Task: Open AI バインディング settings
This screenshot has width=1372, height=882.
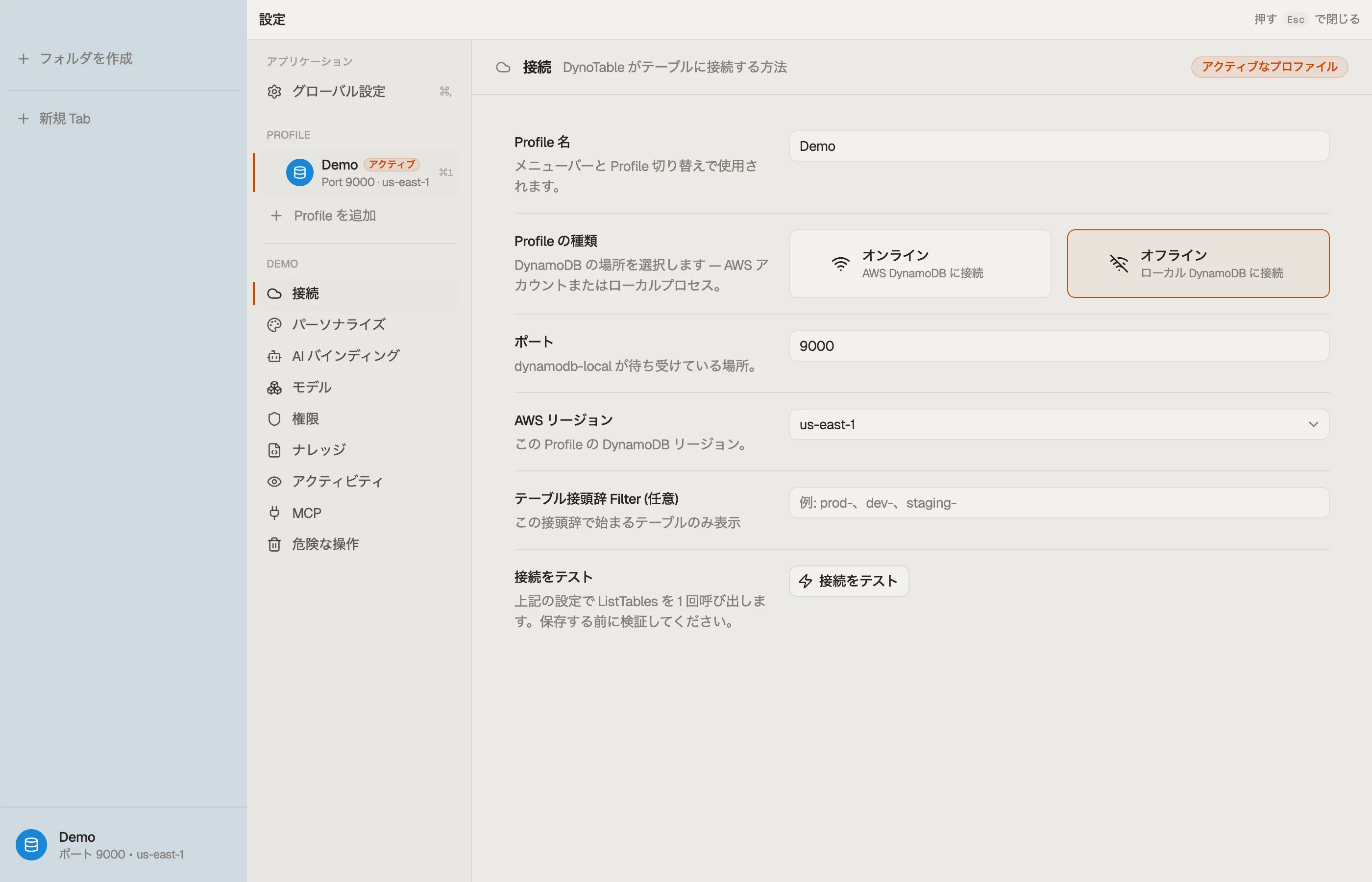Action: click(359, 356)
